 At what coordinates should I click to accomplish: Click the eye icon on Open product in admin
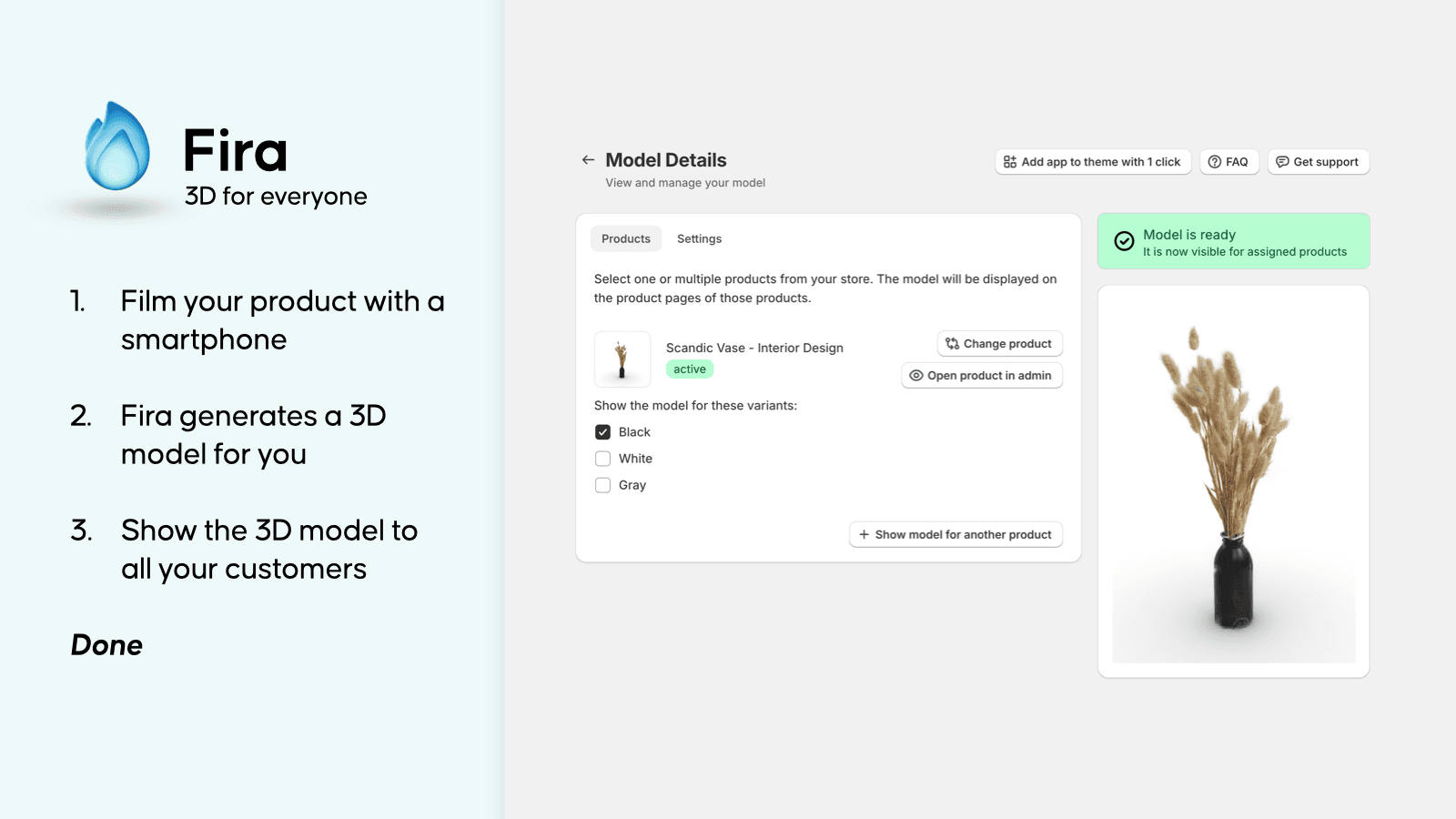(x=916, y=375)
